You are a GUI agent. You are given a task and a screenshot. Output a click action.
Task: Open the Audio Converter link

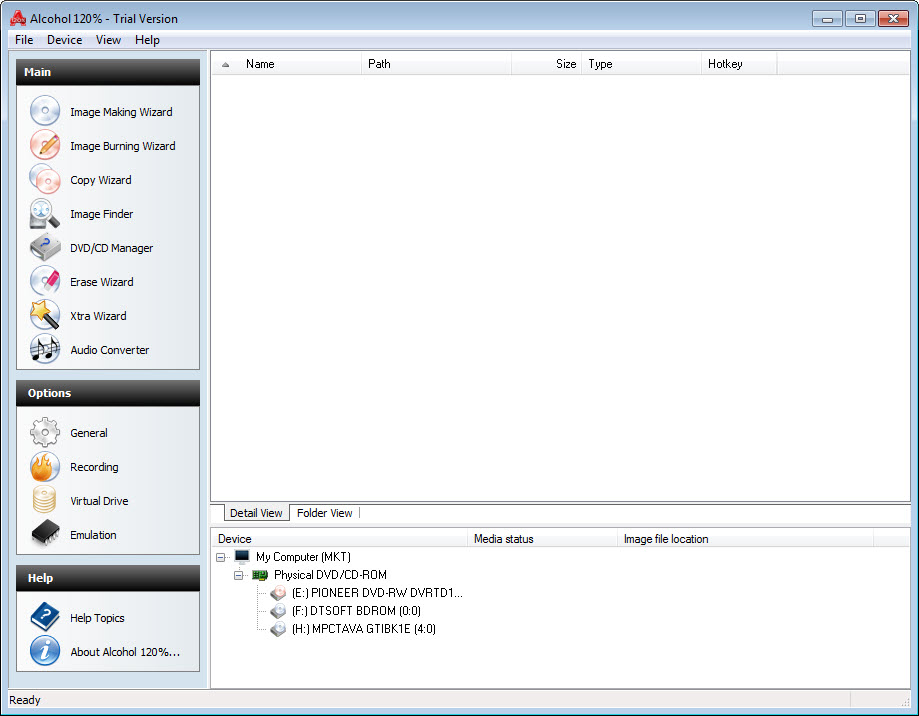coord(110,350)
